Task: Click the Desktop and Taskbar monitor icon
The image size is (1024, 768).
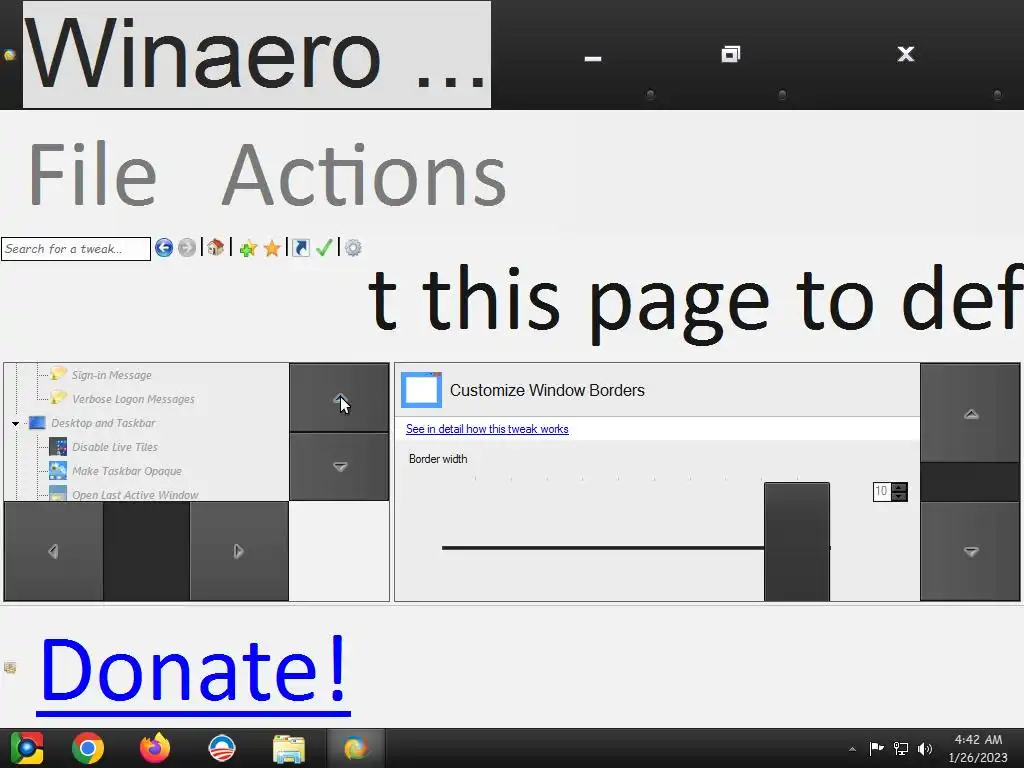Action: (37, 423)
